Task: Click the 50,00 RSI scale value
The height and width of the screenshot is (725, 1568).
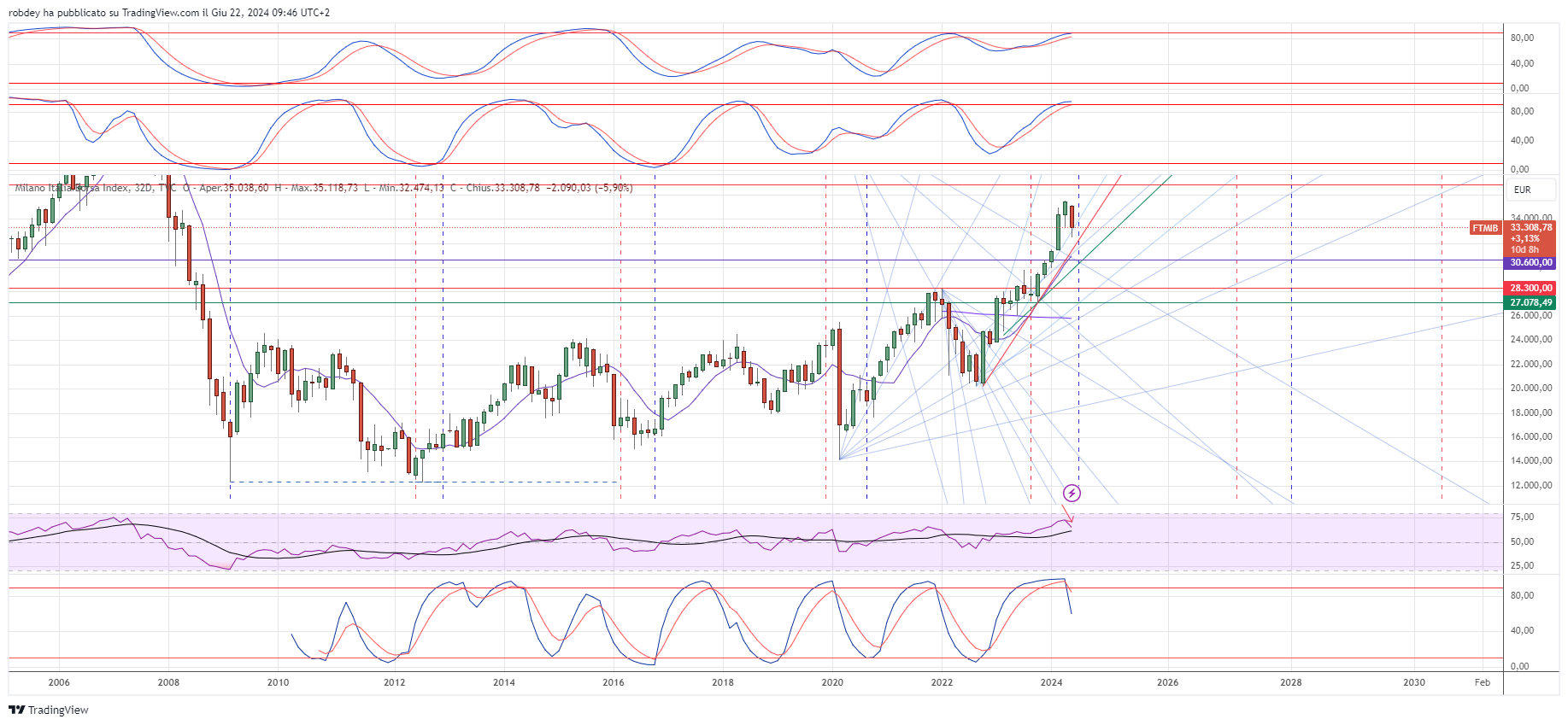Action: pyautogui.click(x=1522, y=541)
